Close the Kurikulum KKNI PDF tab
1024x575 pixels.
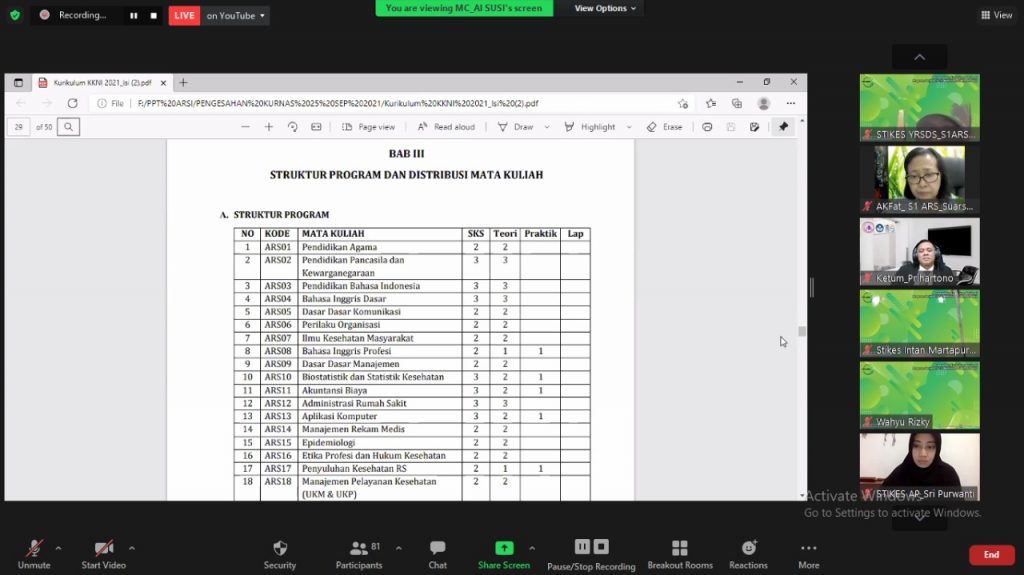tap(163, 83)
